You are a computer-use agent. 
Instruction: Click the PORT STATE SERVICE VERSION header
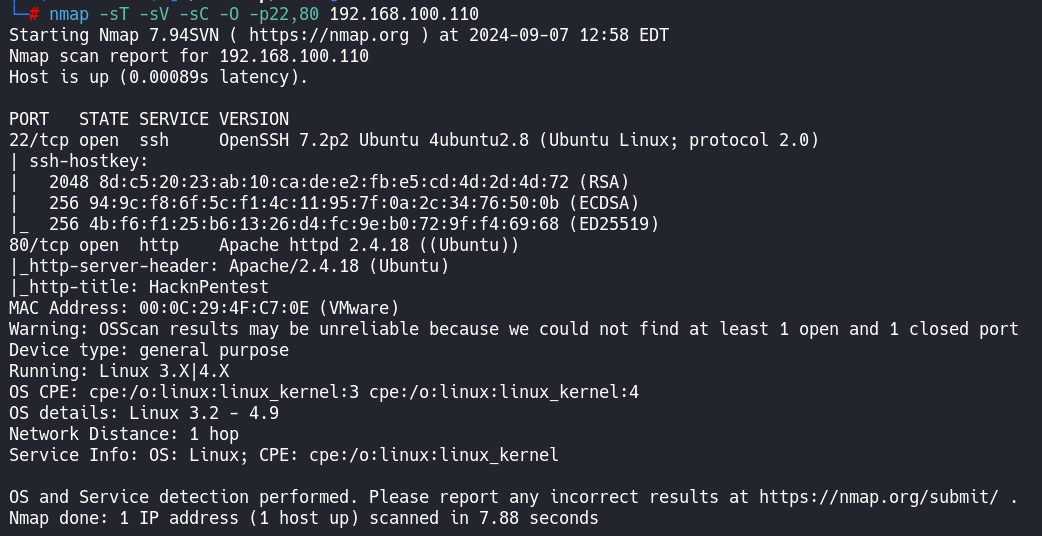click(148, 119)
